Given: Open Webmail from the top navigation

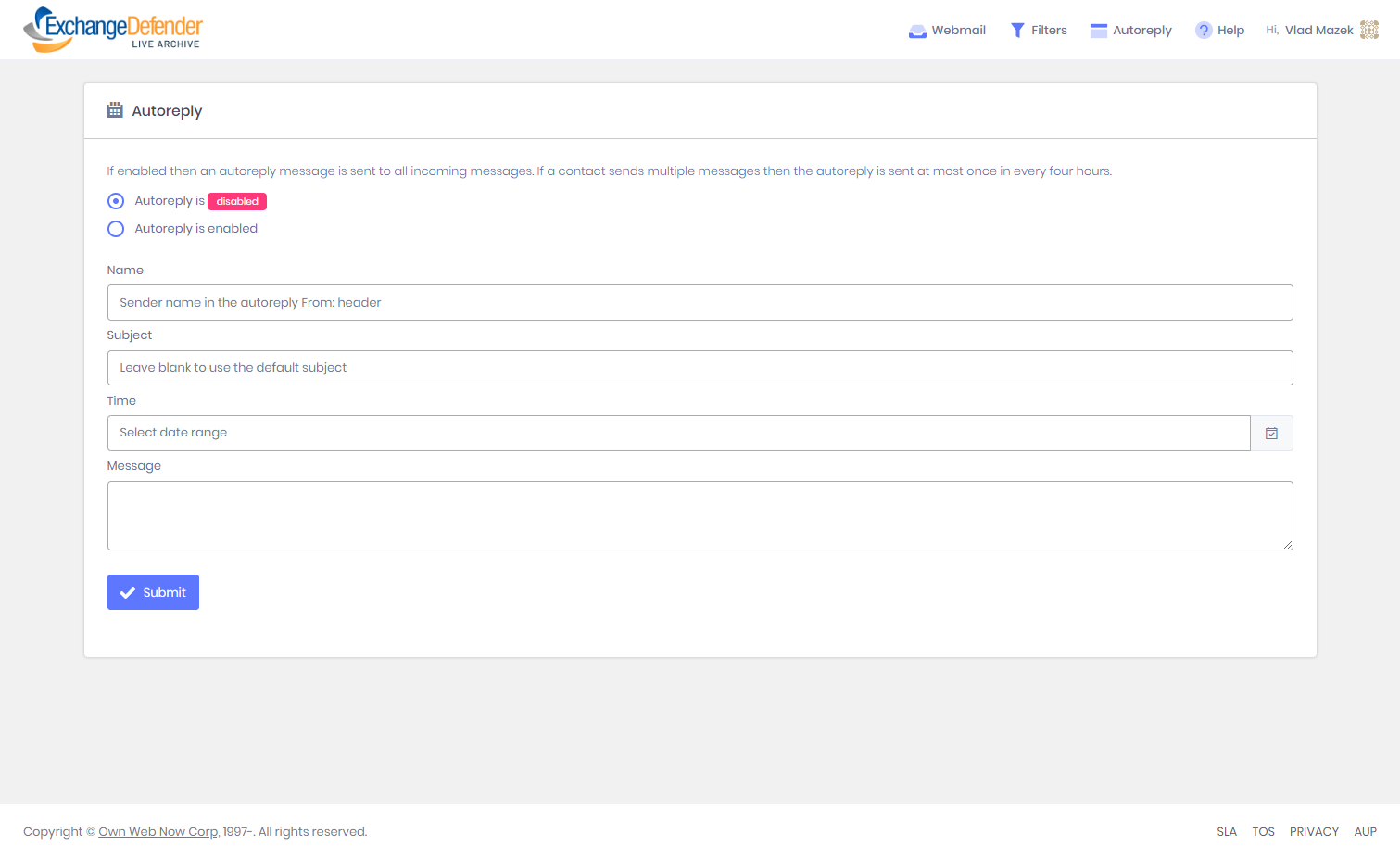Looking at the screenshot, I should pos(947,31).
